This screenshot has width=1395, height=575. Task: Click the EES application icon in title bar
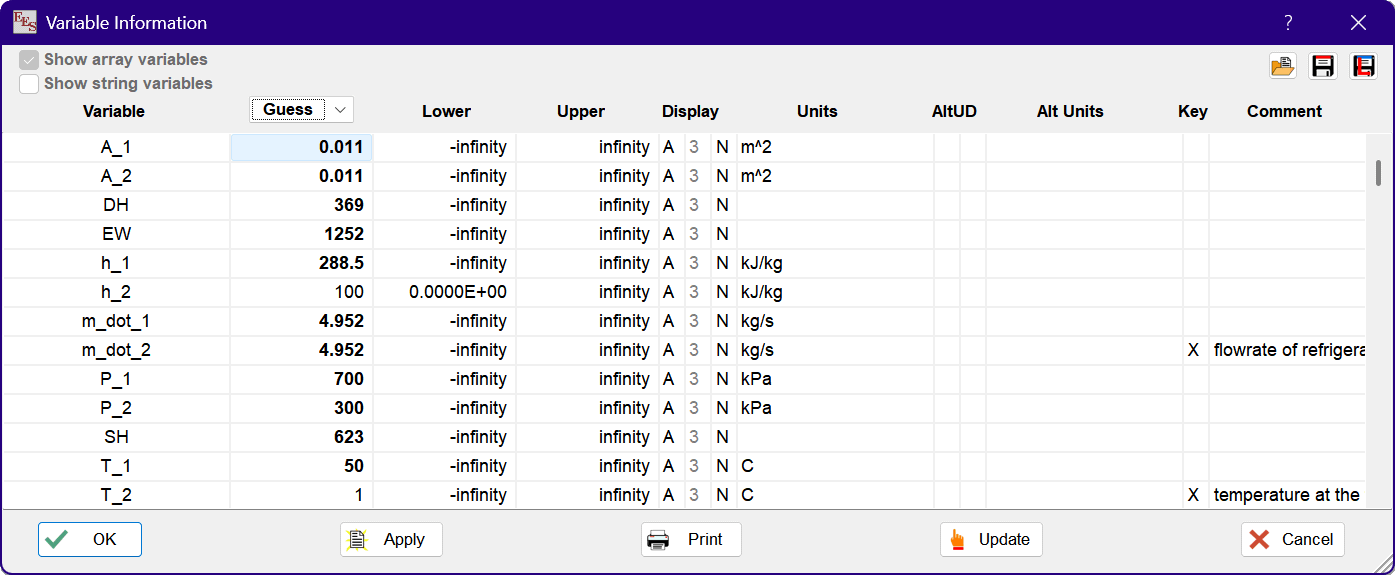click(25, 22)
